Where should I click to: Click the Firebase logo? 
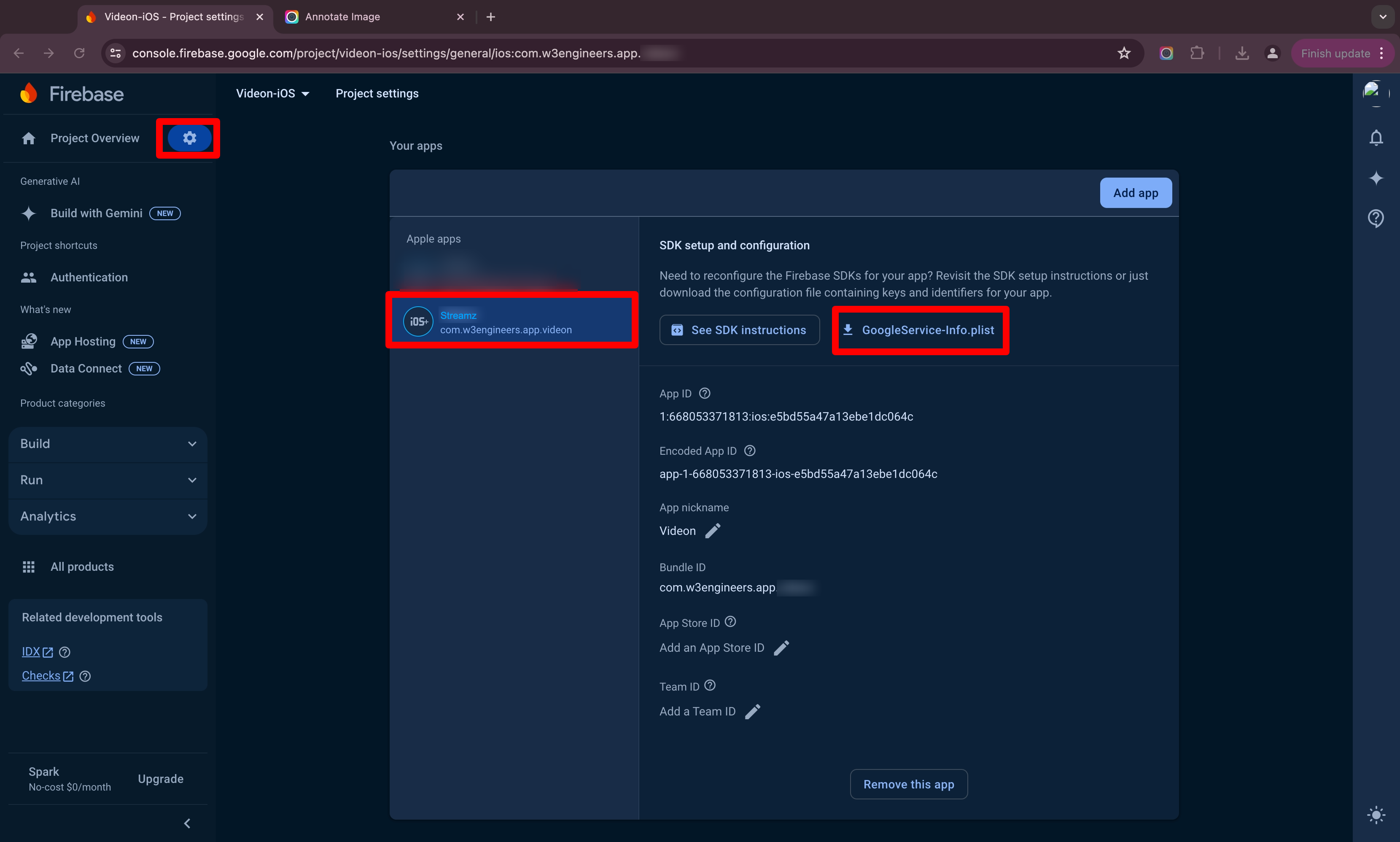(x=72, y=94)
